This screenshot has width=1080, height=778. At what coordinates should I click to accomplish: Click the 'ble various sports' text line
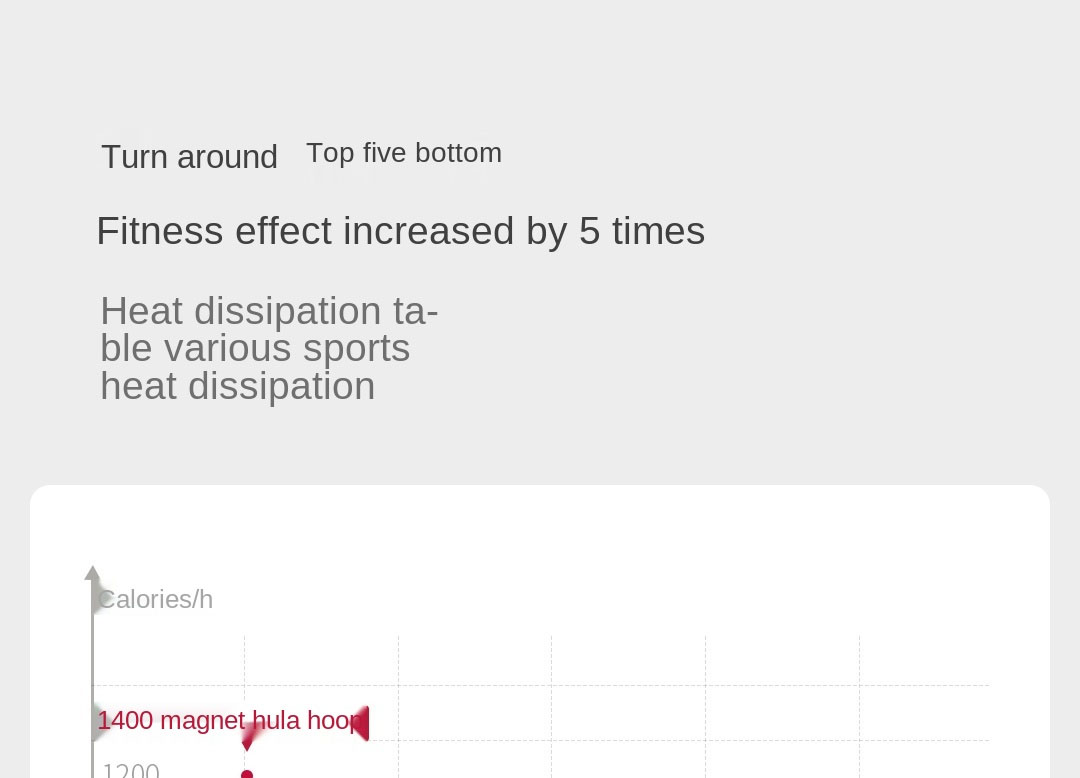point(255,349)
